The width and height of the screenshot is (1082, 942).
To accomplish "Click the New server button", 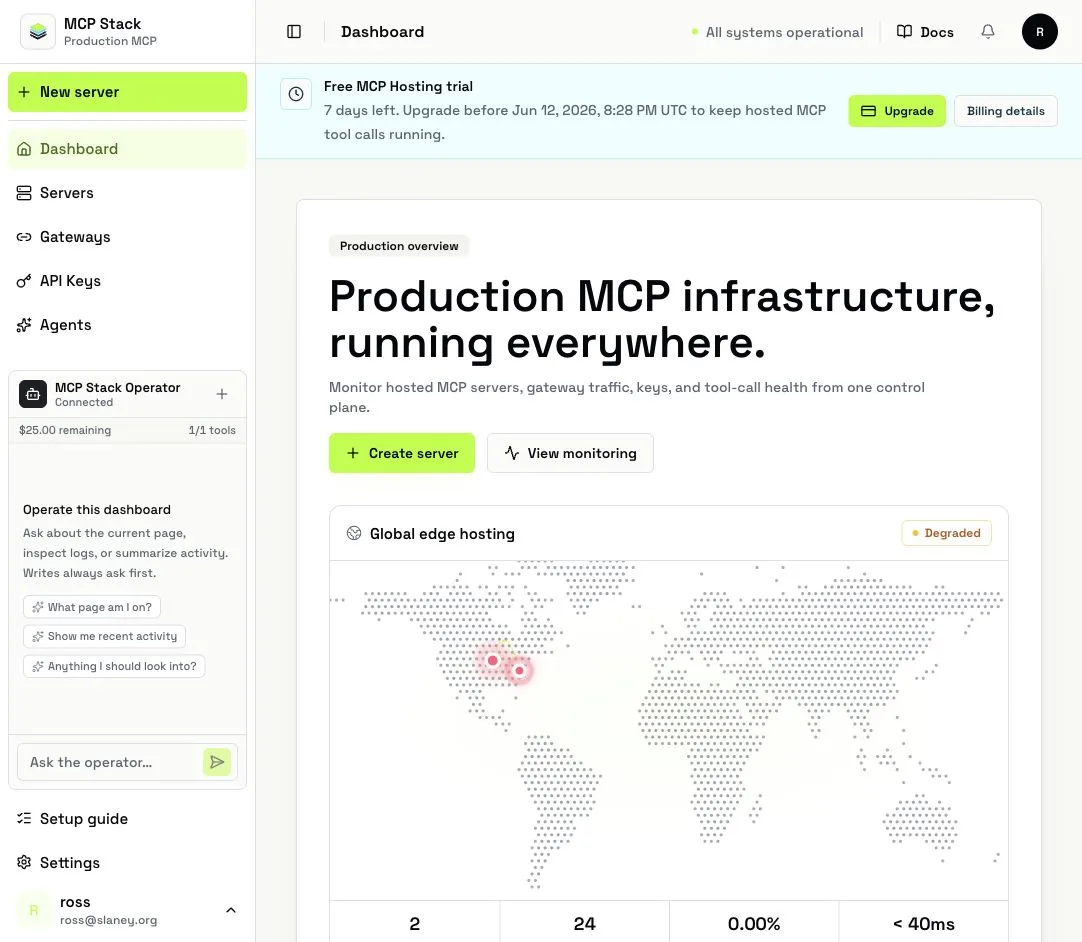I will 127,92.
